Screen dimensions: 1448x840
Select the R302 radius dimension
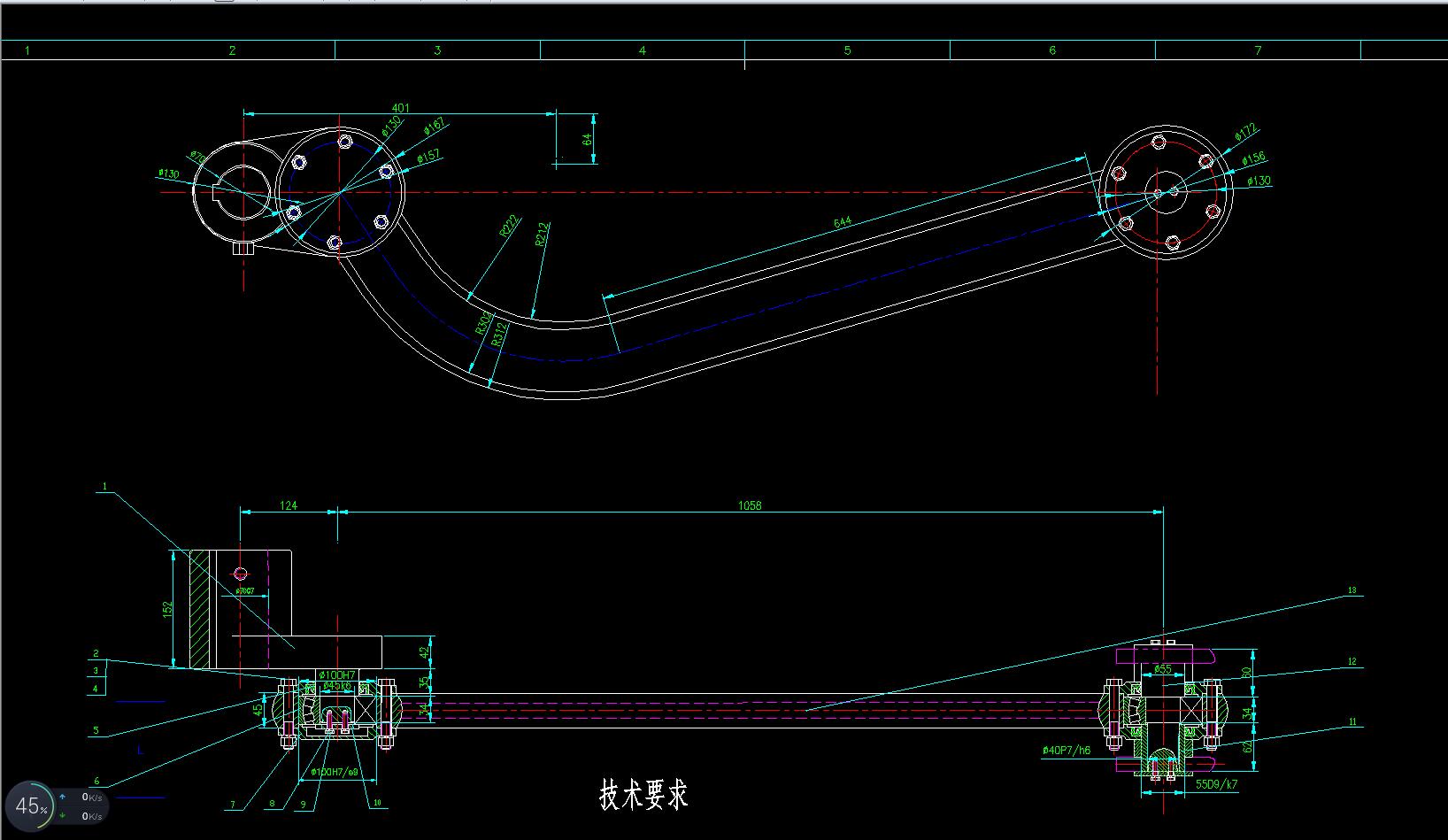(482, 322)
